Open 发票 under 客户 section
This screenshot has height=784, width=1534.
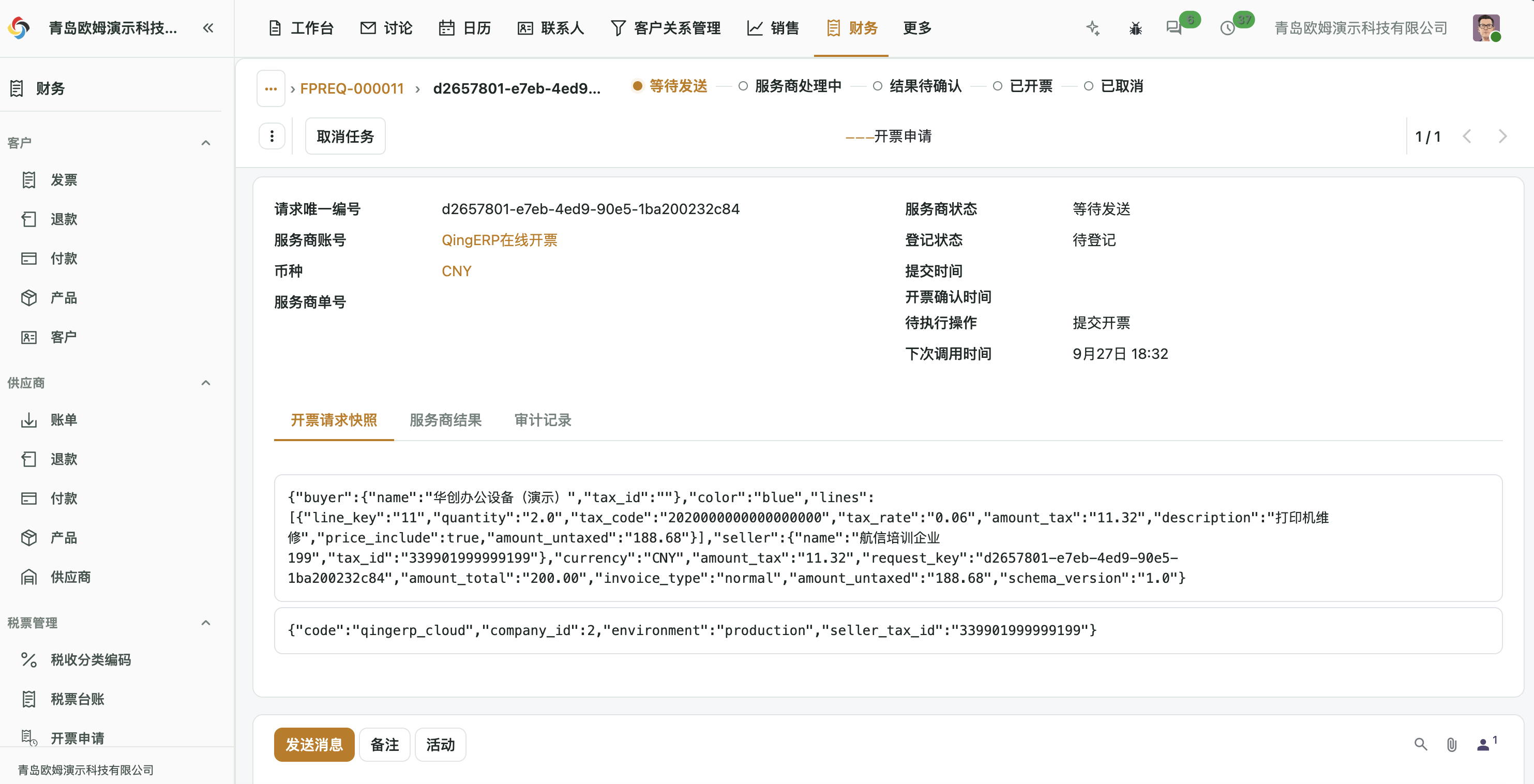(64, 180)
